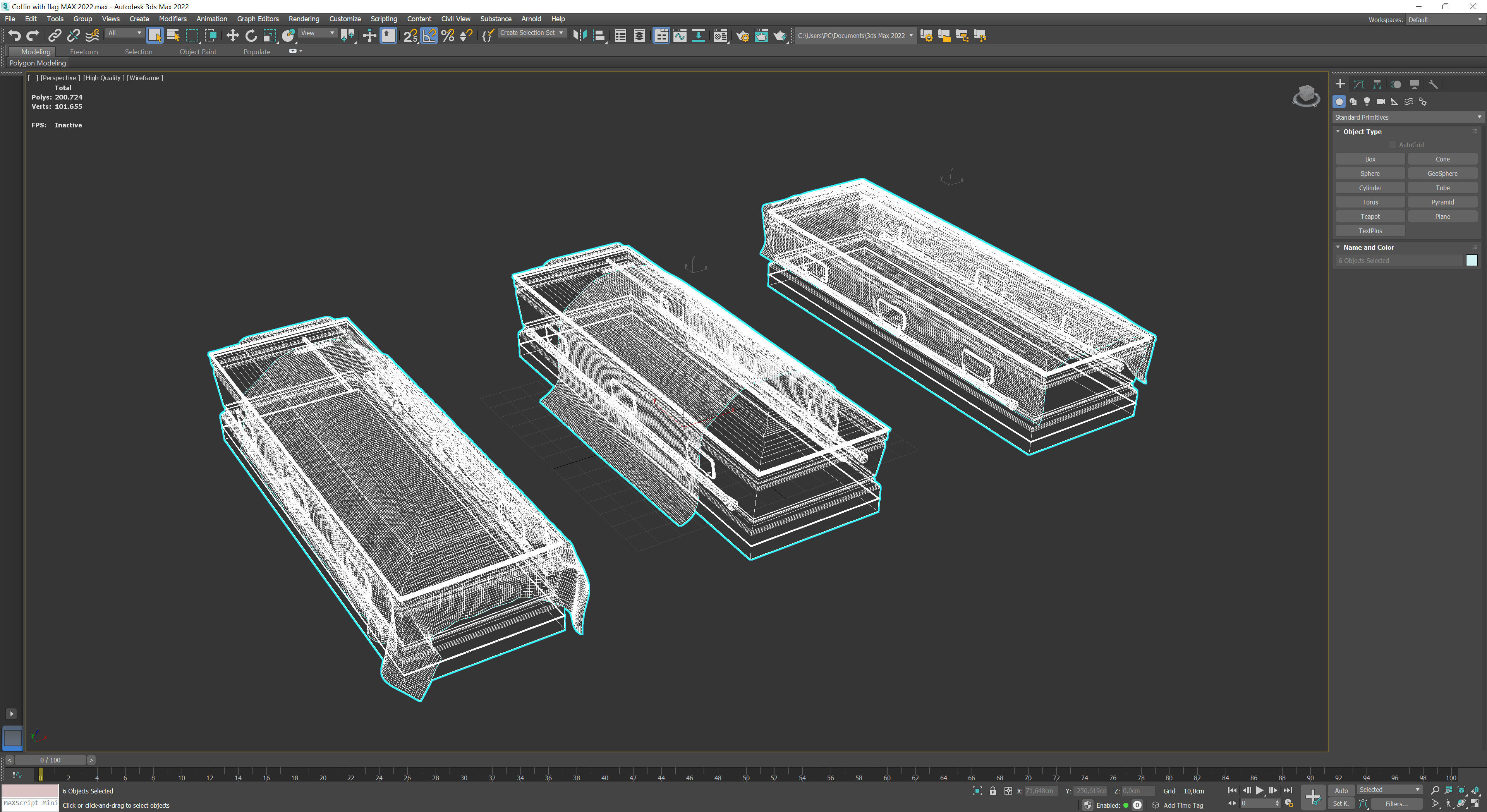Open Select by Name dialog icon
The width and height of the screenshot is (1487, 812).
click(x=173, y=36)
